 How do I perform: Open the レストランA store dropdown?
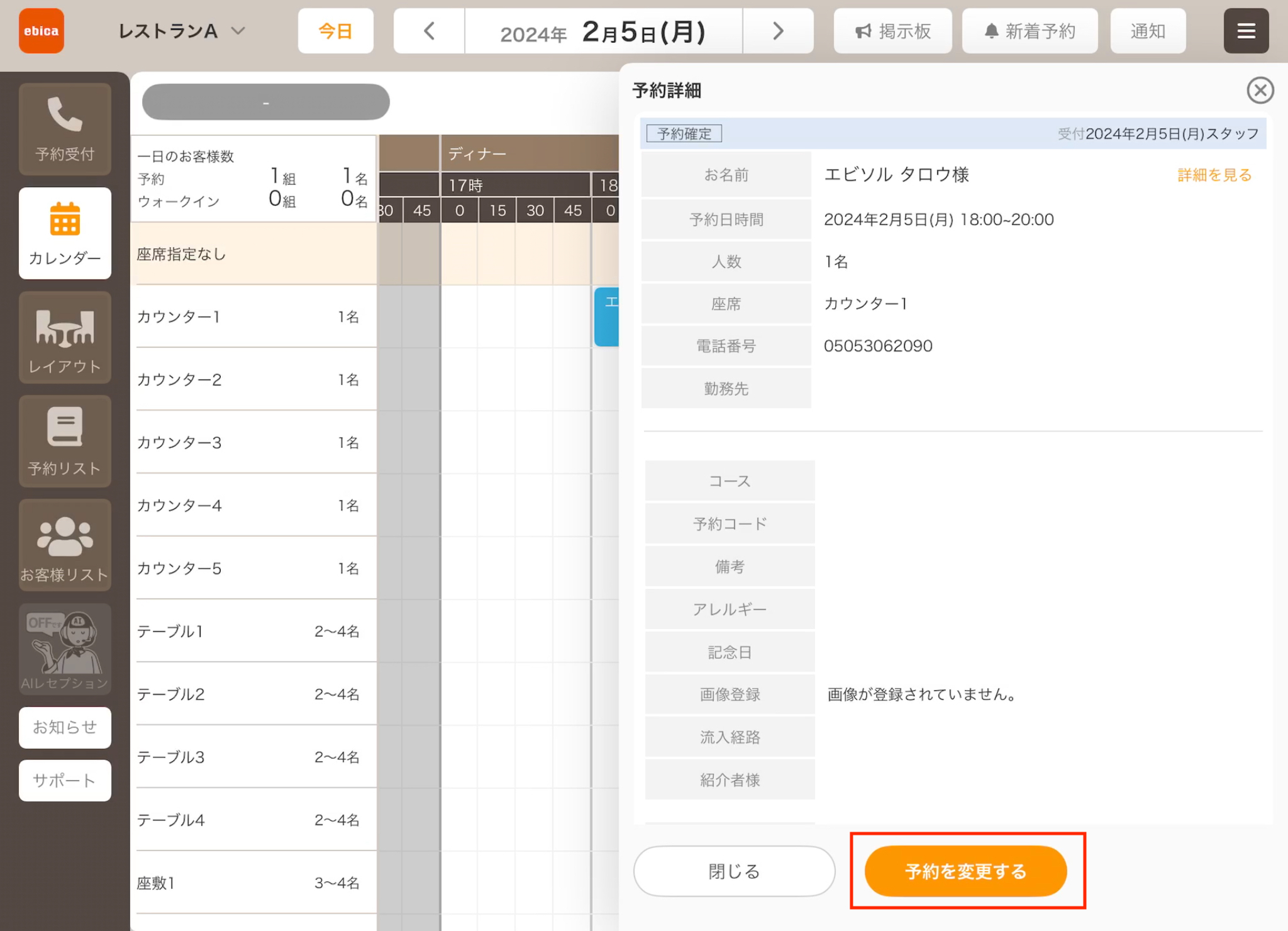pos(182,31)
